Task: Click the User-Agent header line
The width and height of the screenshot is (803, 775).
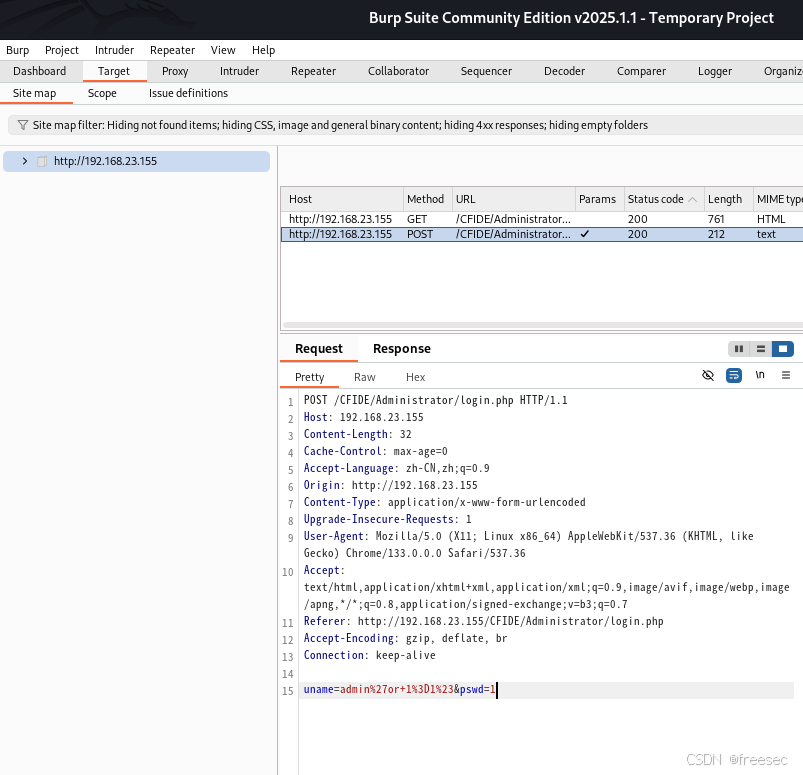Action: pyautogui.click(x=529, y=544)
